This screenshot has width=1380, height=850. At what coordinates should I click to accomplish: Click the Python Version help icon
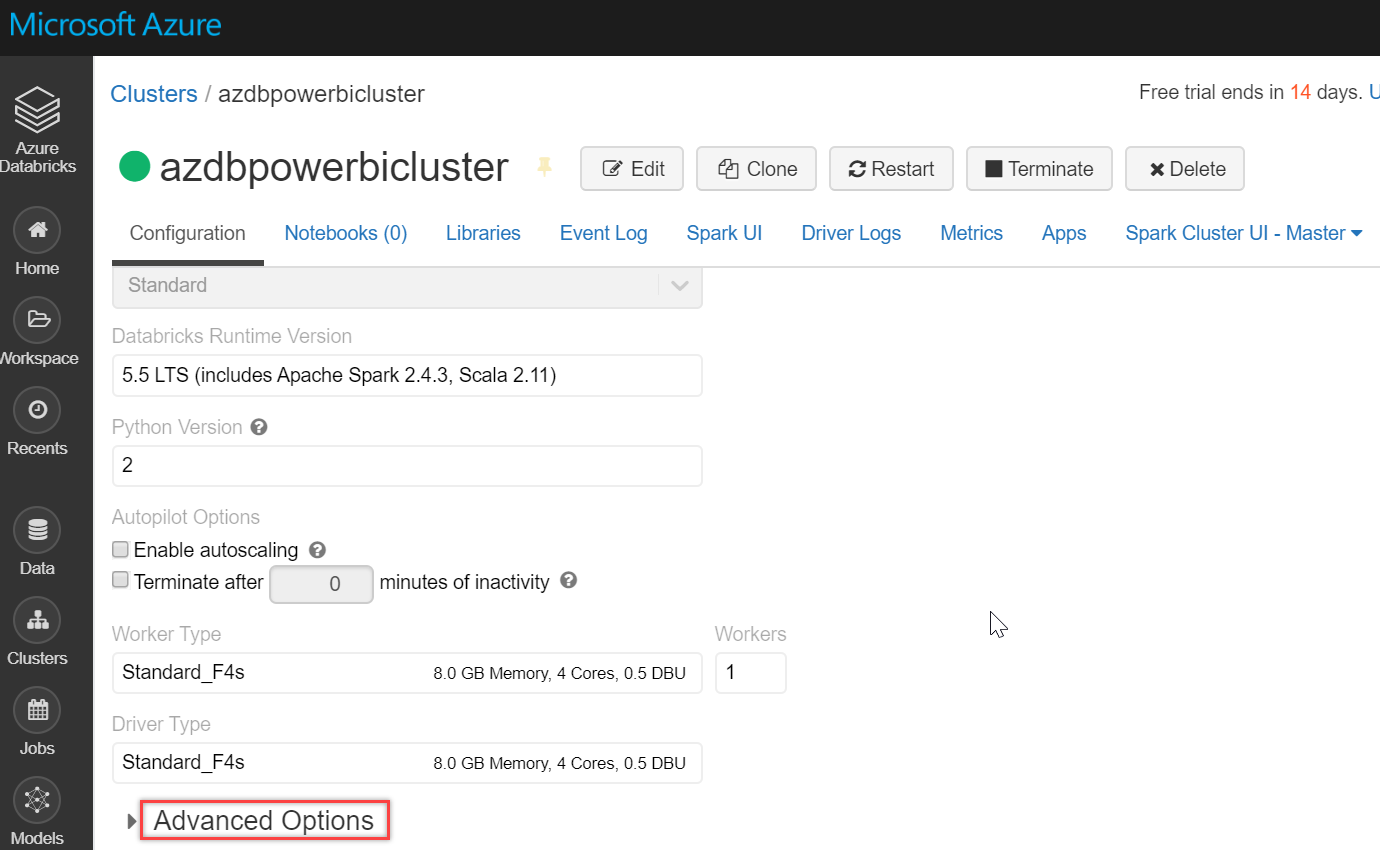(259, 427)
